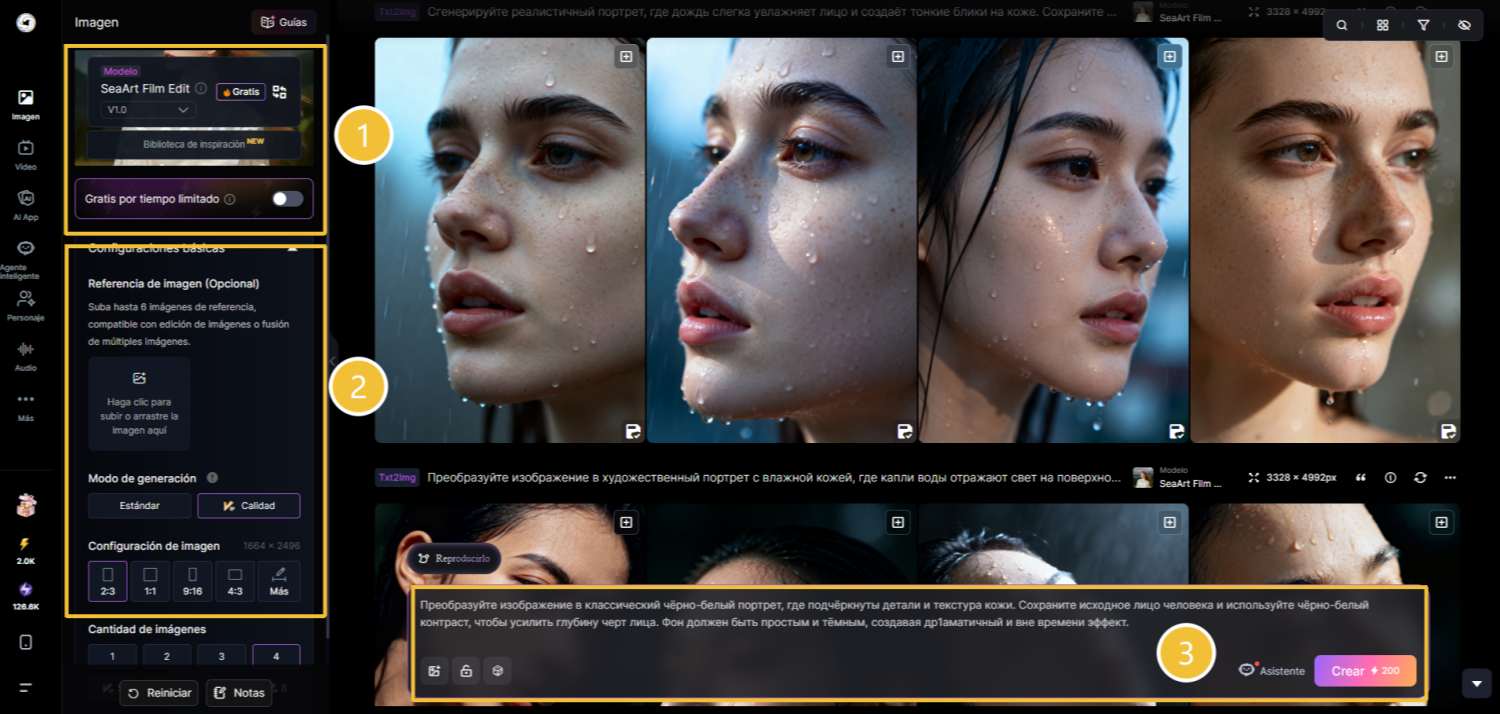Click the Personaje sidebar icon
Screen dimensions: 1500x714
pyautogui.click(x=26, y=304)
